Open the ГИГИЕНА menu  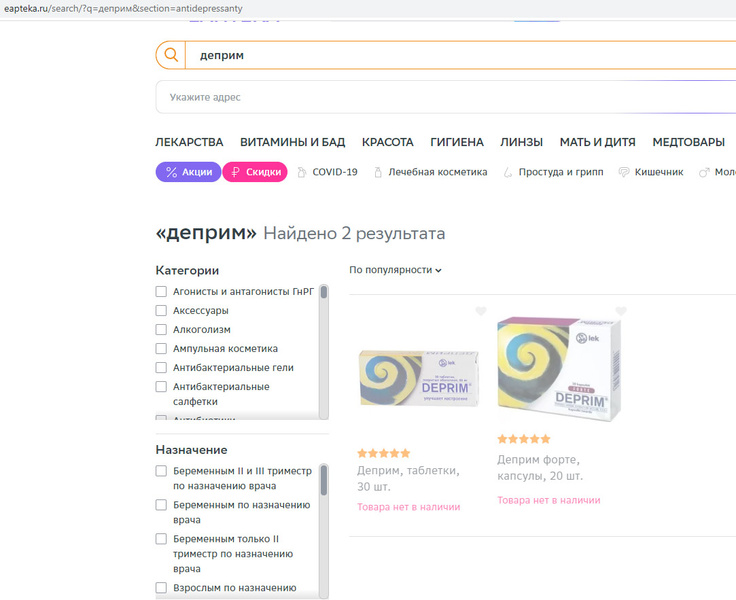coord(457,142)
